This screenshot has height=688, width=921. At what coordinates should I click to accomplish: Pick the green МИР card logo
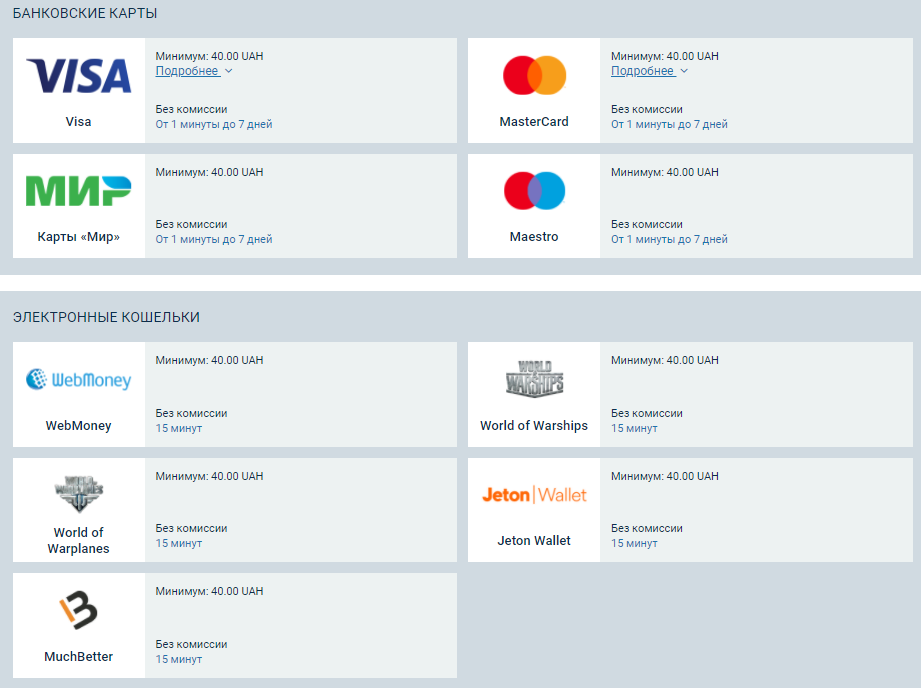[x=79, y=191]
